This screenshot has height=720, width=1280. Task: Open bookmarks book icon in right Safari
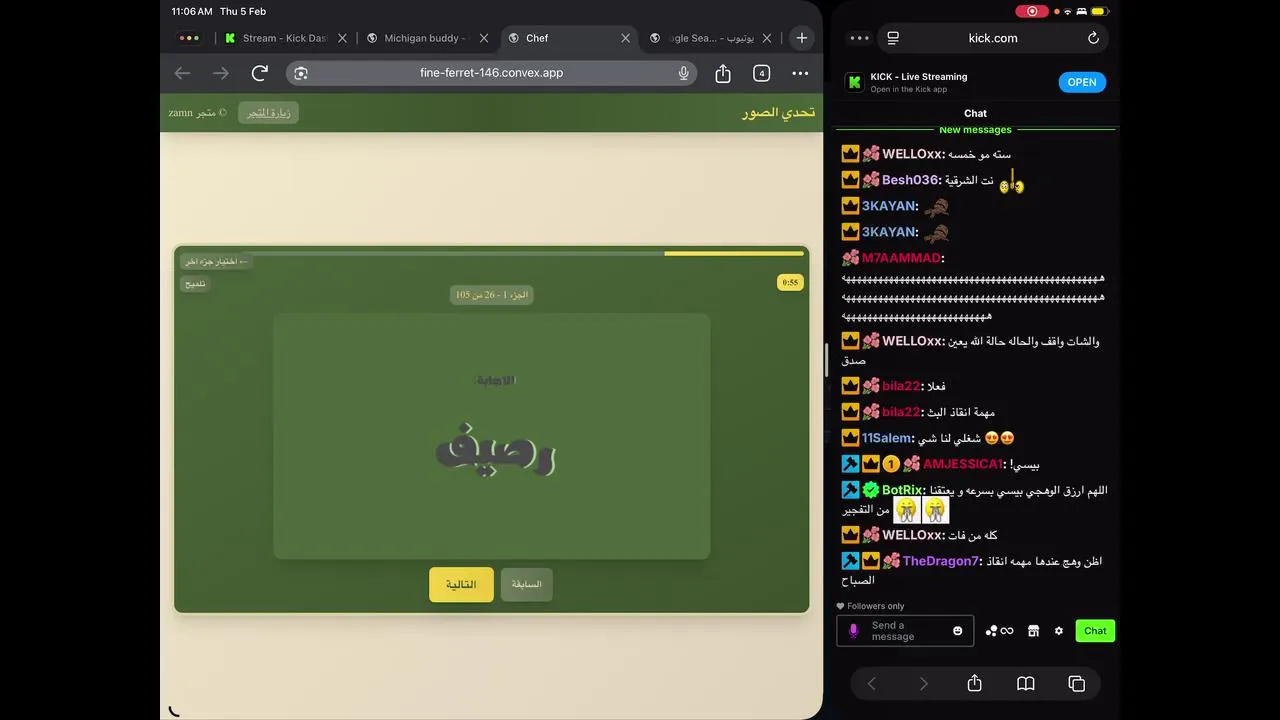pos(1025,684)
